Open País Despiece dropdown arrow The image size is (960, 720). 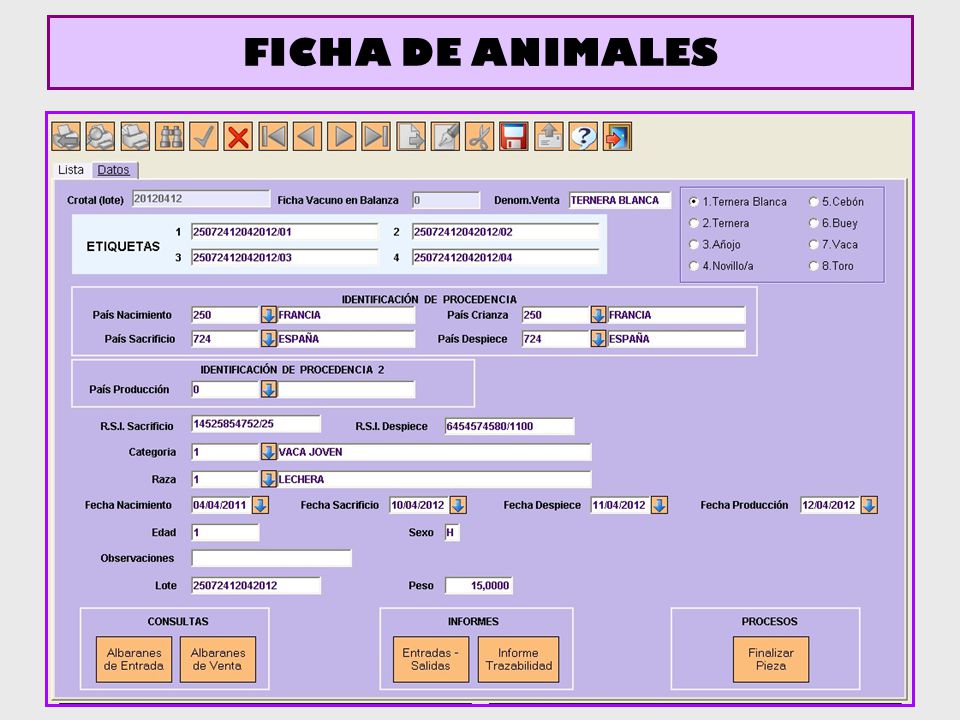point(598,339)
